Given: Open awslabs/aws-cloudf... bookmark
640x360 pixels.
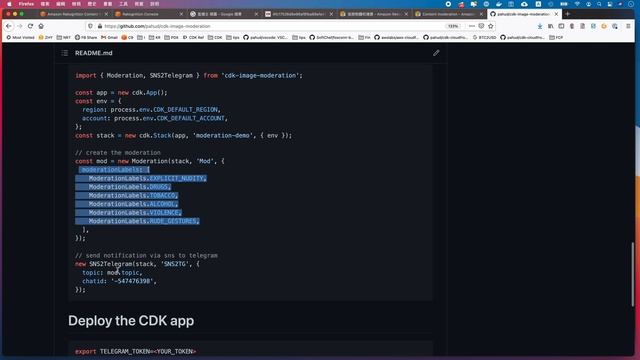Looking at the screenshot, I should point(397,37).
